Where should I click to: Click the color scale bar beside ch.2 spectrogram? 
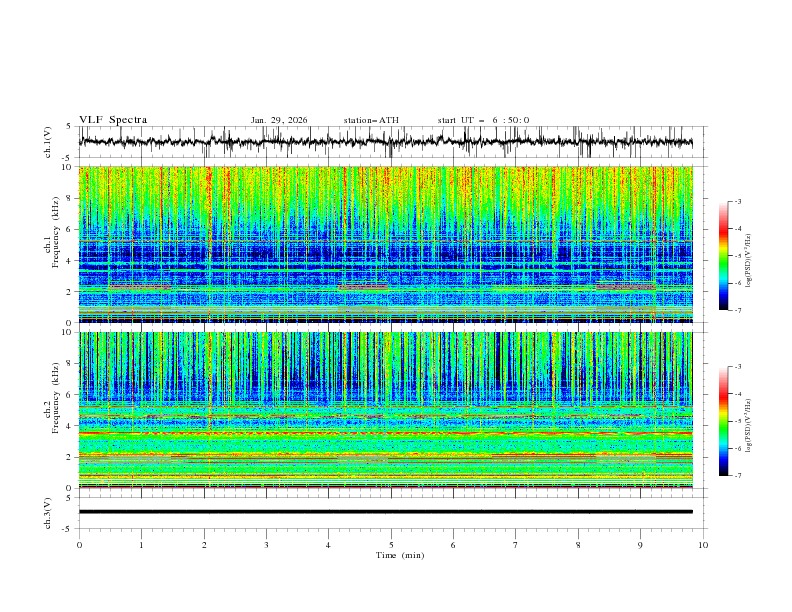point(723,421)
